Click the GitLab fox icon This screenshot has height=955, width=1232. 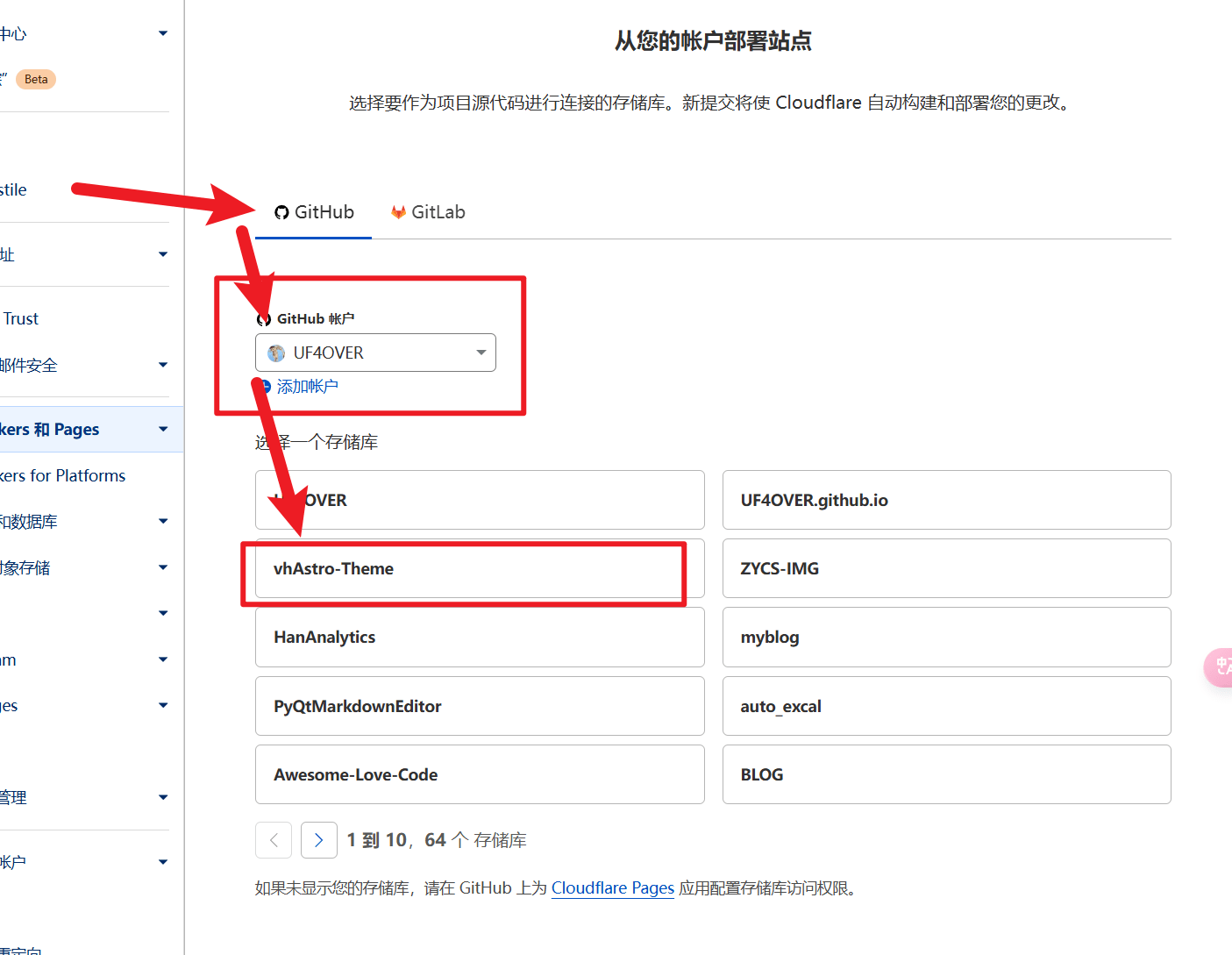(x=398, y=211)
